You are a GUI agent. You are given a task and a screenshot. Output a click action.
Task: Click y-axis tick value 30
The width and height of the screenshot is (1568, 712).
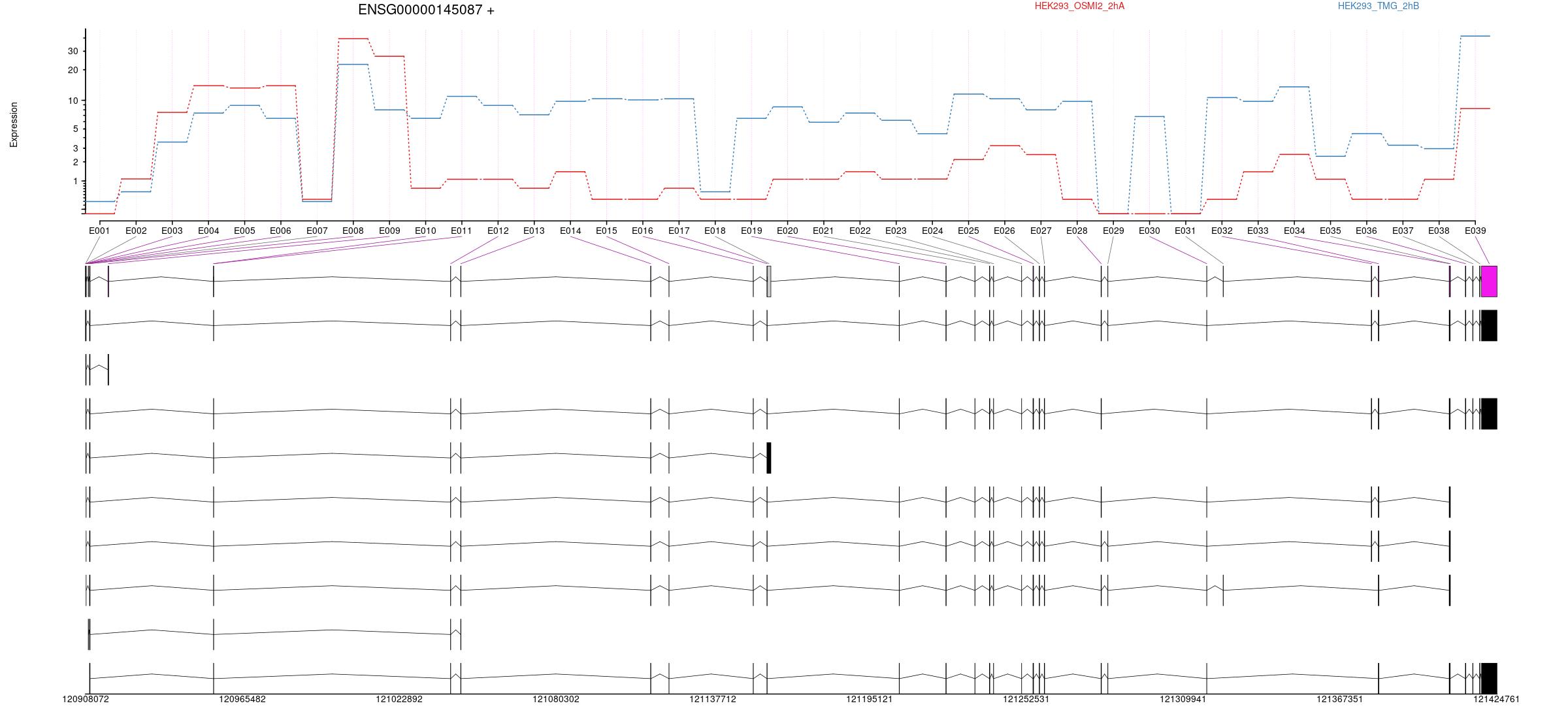(x=73, y=51)
